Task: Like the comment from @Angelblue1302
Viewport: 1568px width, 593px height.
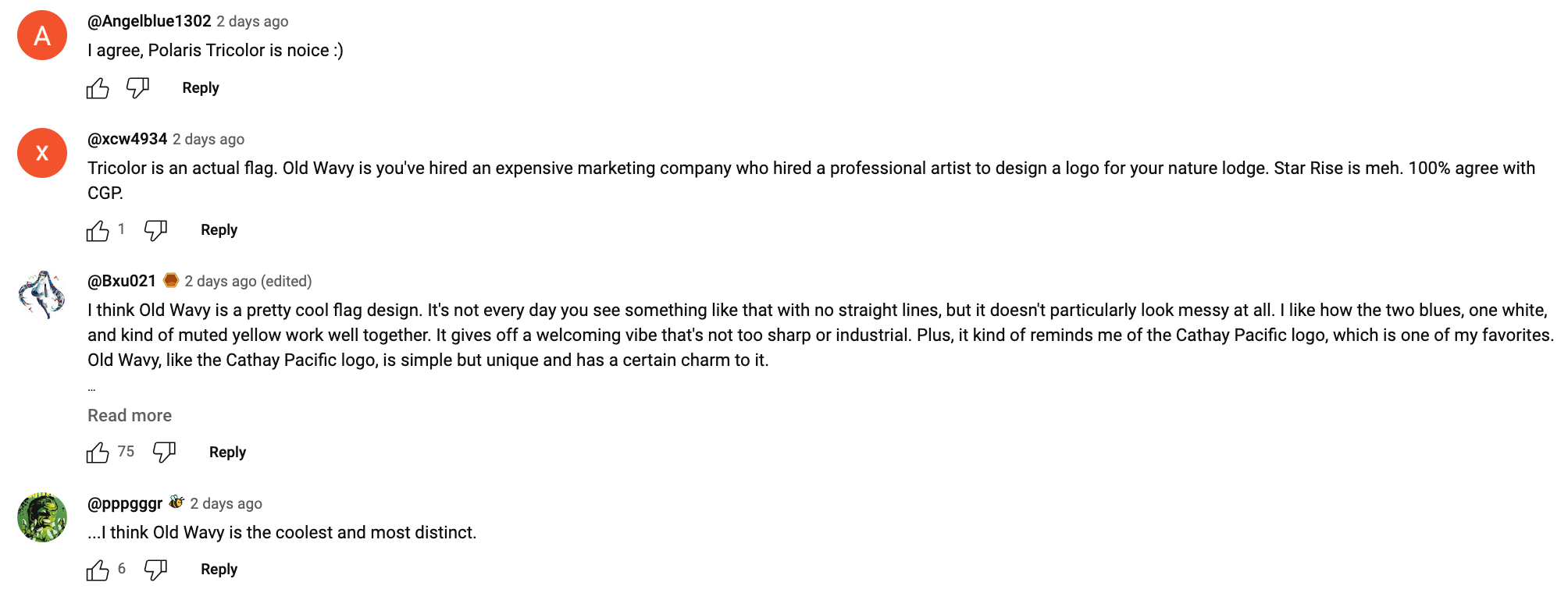Action: [x=98, y=88]
